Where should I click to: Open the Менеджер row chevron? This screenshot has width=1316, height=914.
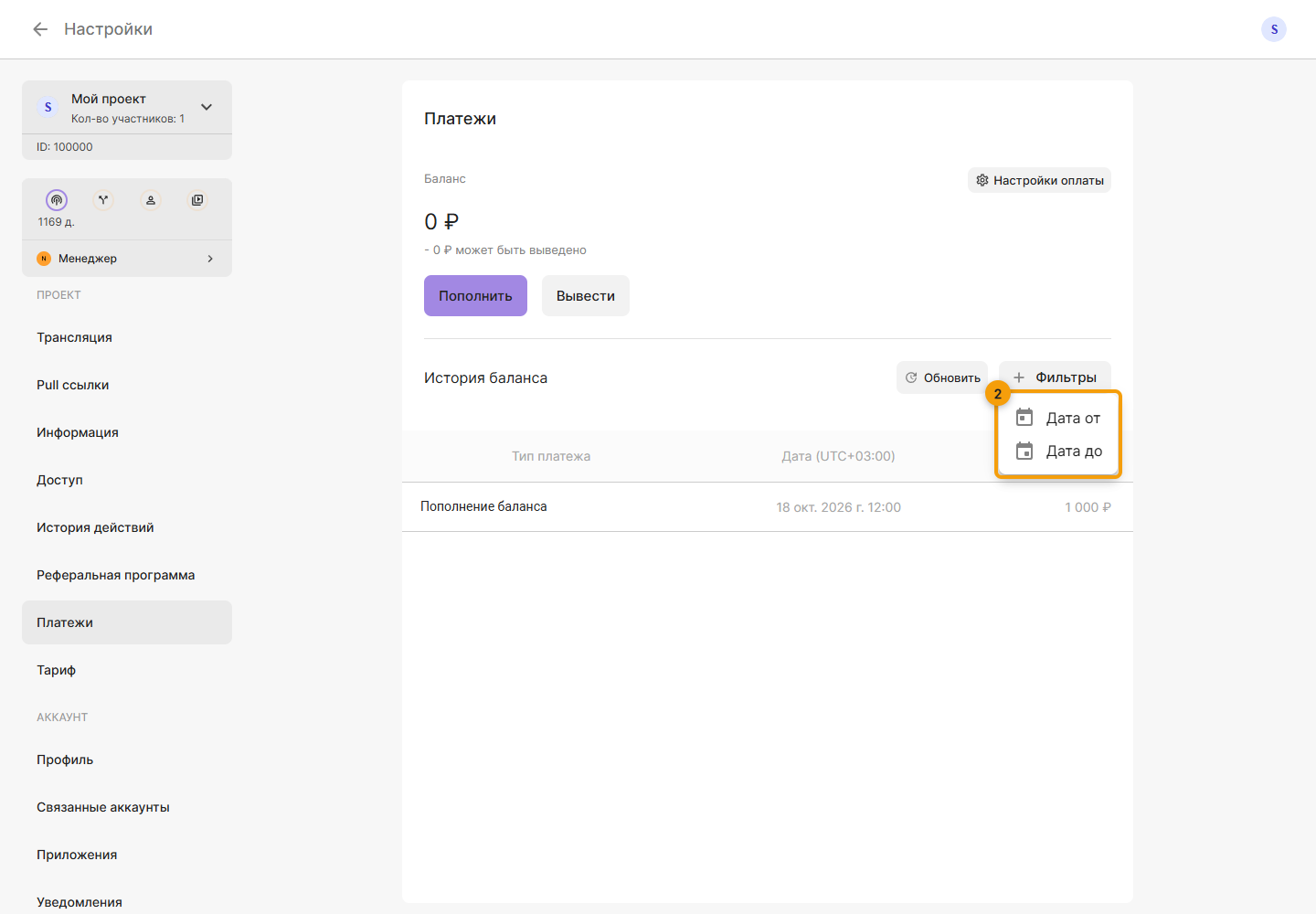point(210,259)
